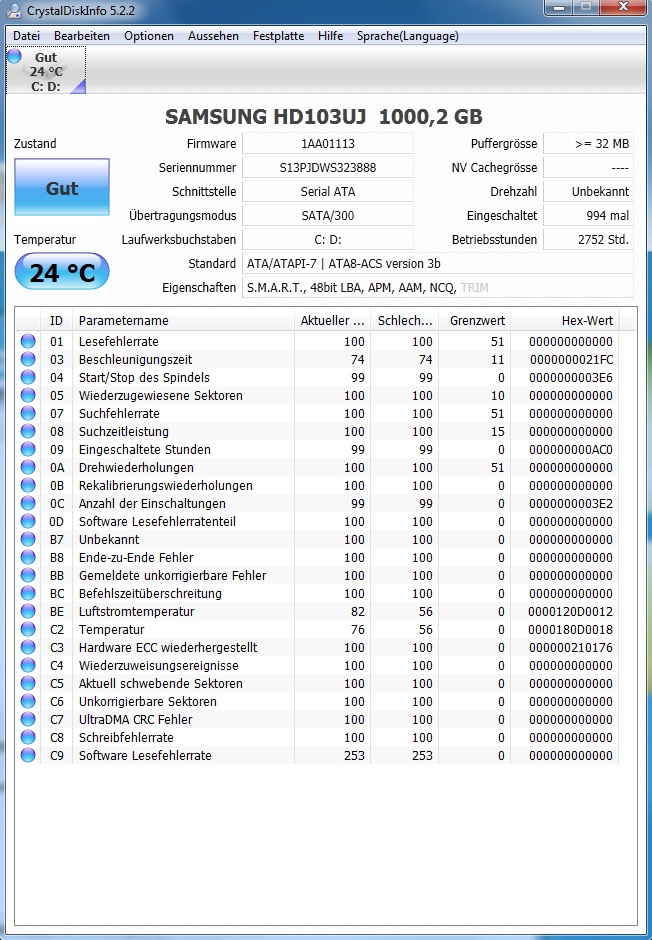Click the status orb for Gemeldete unkorrigierbare Fehler
Image resolution: width=652 pixels, height=940 pixels.
28,575
